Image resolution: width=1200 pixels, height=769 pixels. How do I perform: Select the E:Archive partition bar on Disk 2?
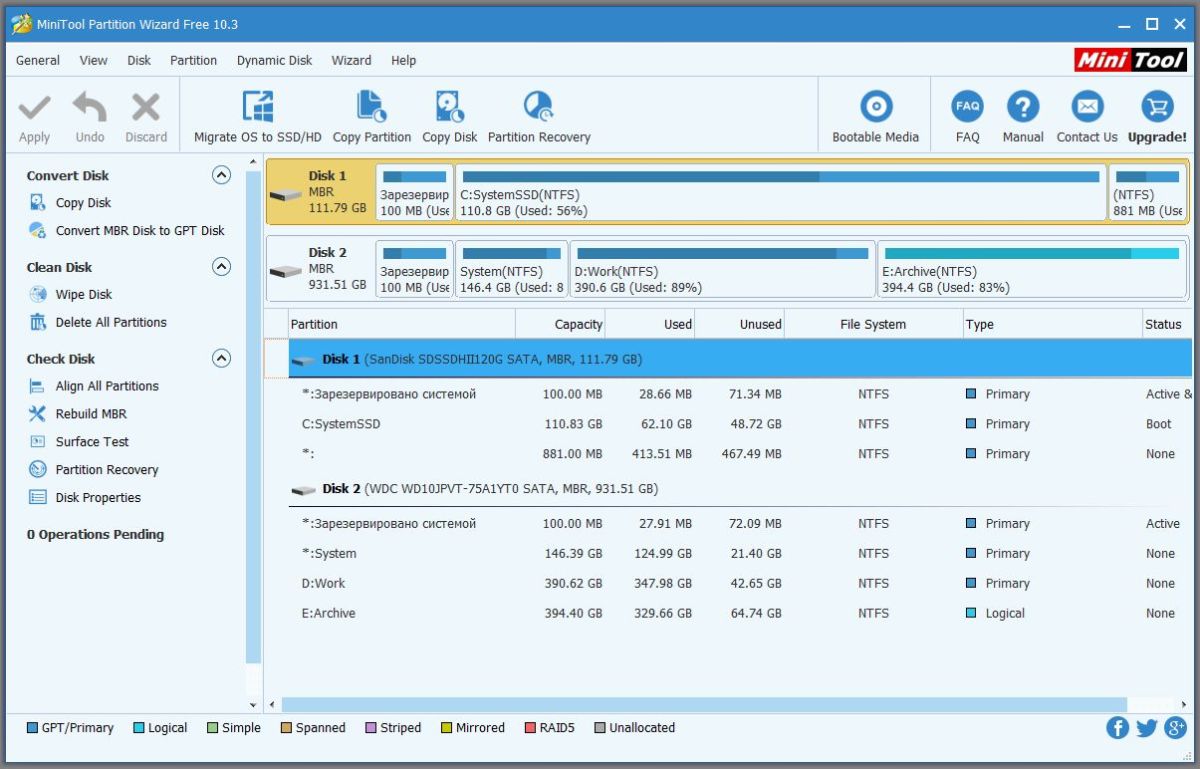point(1032,268)
